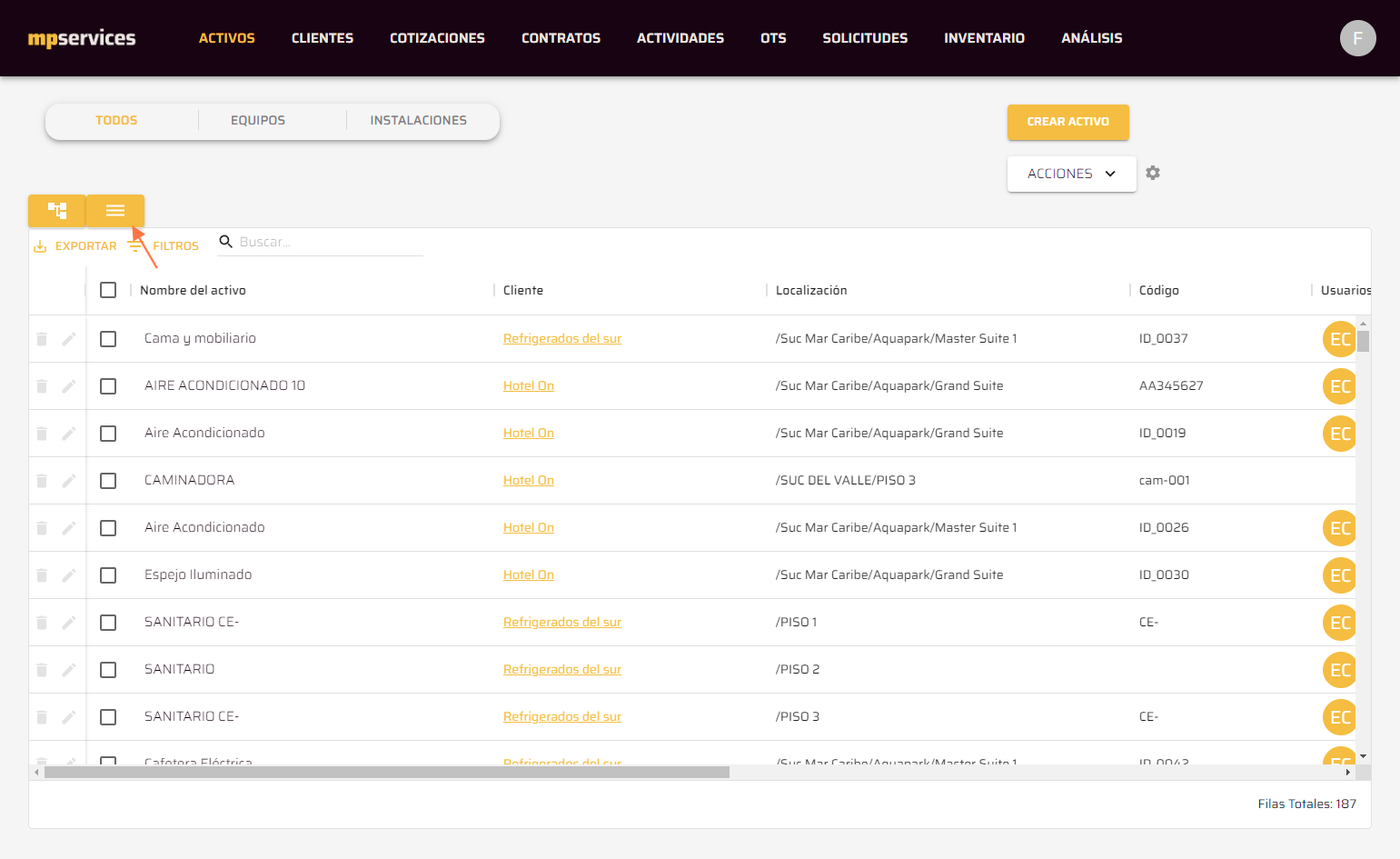Delete the CAMINADORA asset
Image resolution: width=1400 pixels, height=859 pixels.
tap(42, 481)
